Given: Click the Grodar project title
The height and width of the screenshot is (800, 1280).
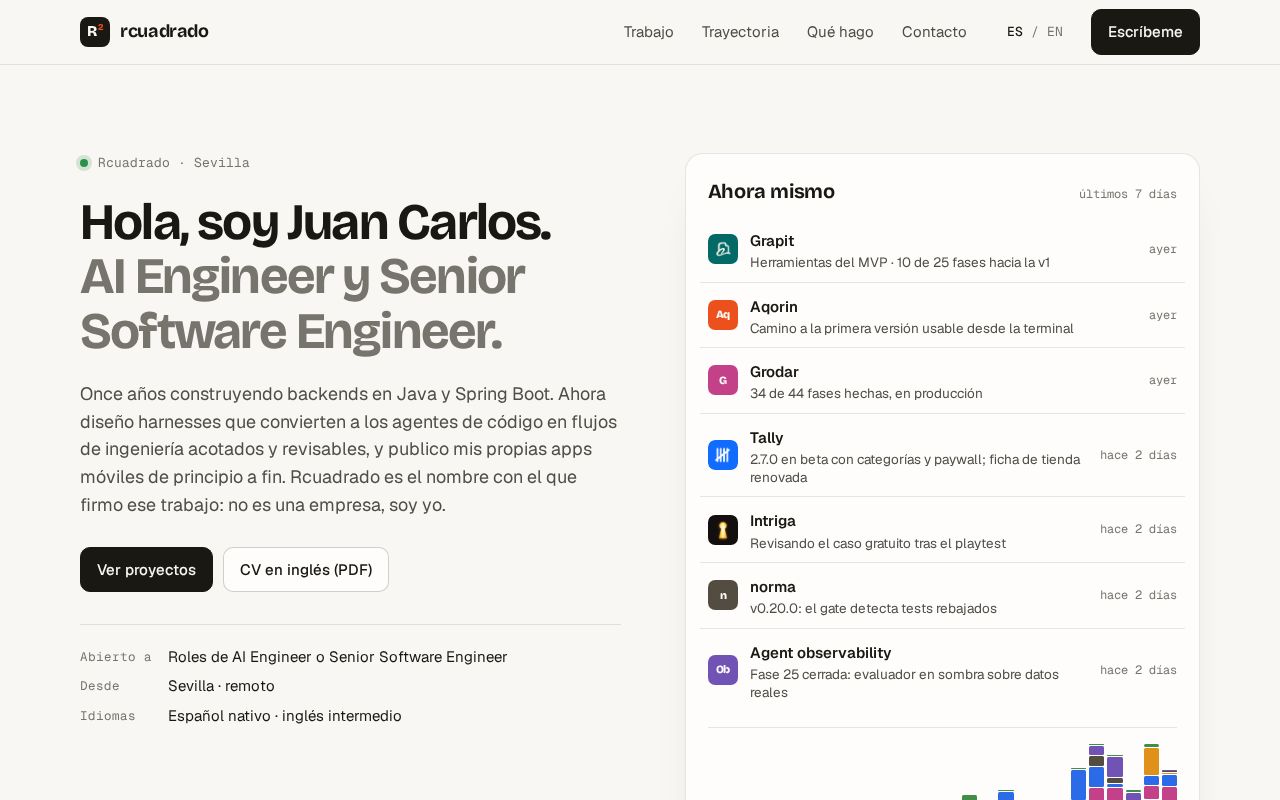Looking at the screenshot, I should coord(774,372).
